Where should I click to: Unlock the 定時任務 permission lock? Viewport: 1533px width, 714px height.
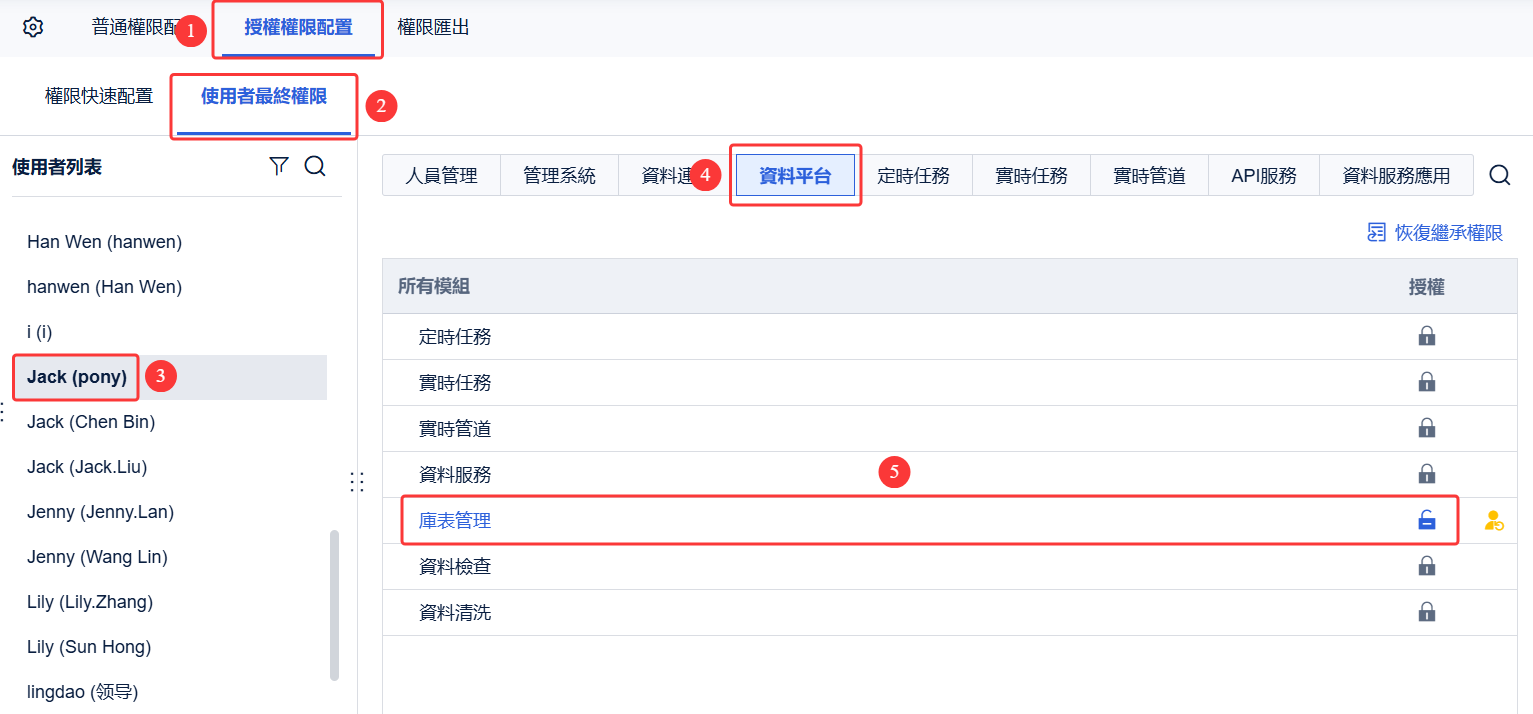click(1427, 336)
